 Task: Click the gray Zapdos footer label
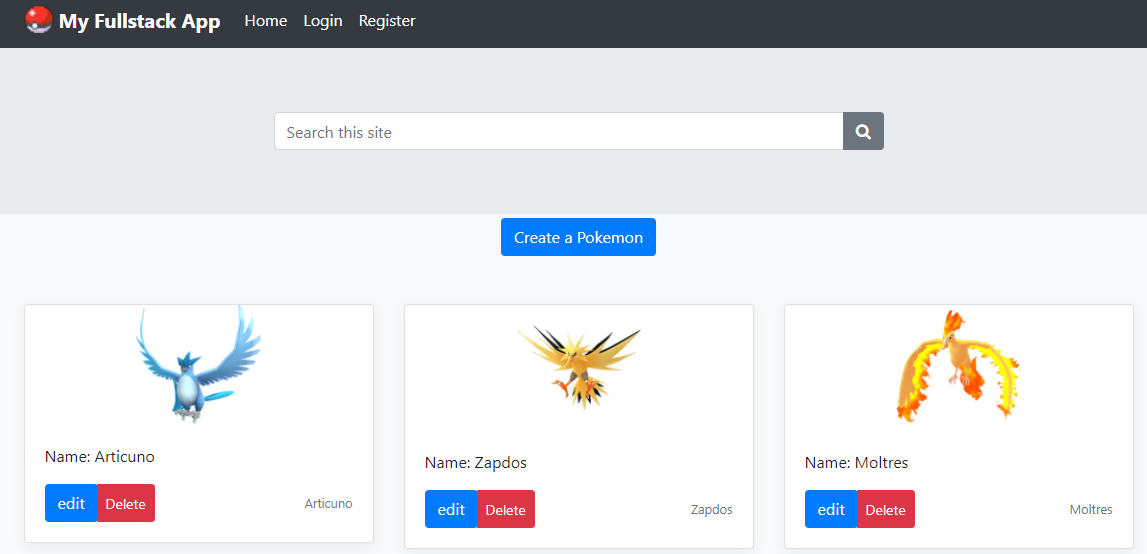(712, 509)
